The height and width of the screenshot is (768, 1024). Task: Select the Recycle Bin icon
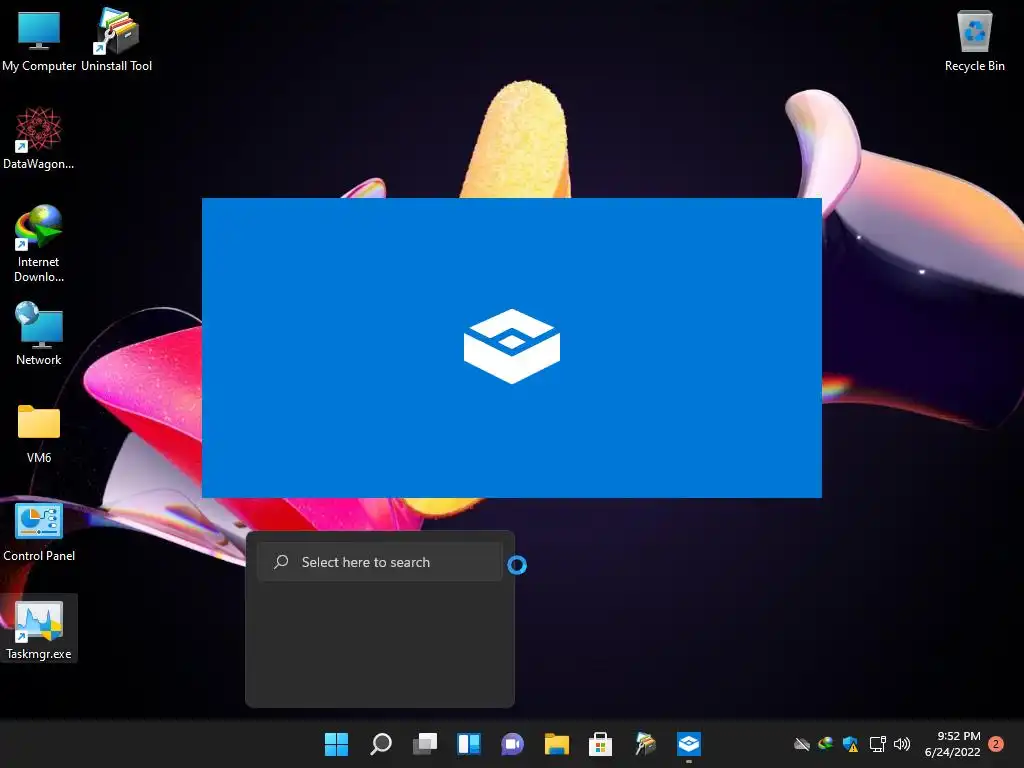974,39
